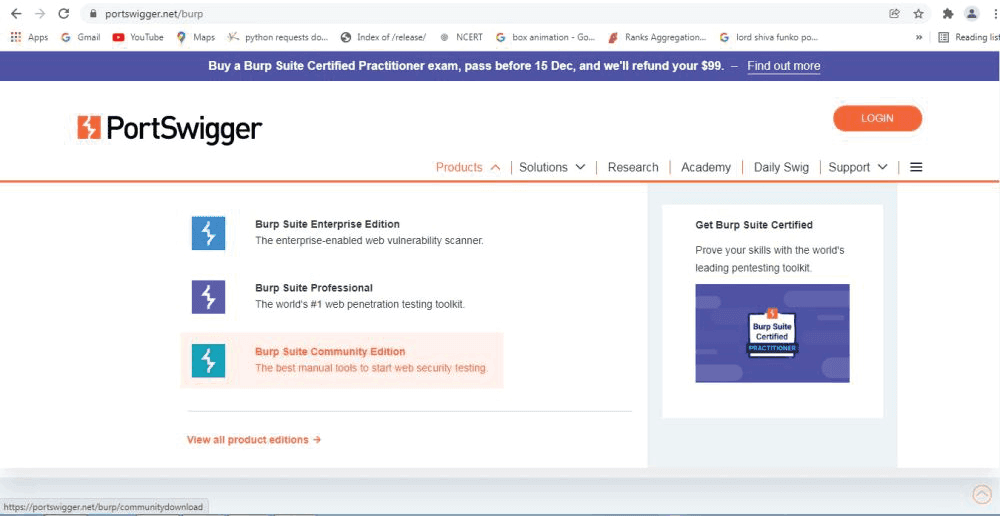Click the PortSwigger logo
Screen dimensions: 1000x516
(170, 128)
